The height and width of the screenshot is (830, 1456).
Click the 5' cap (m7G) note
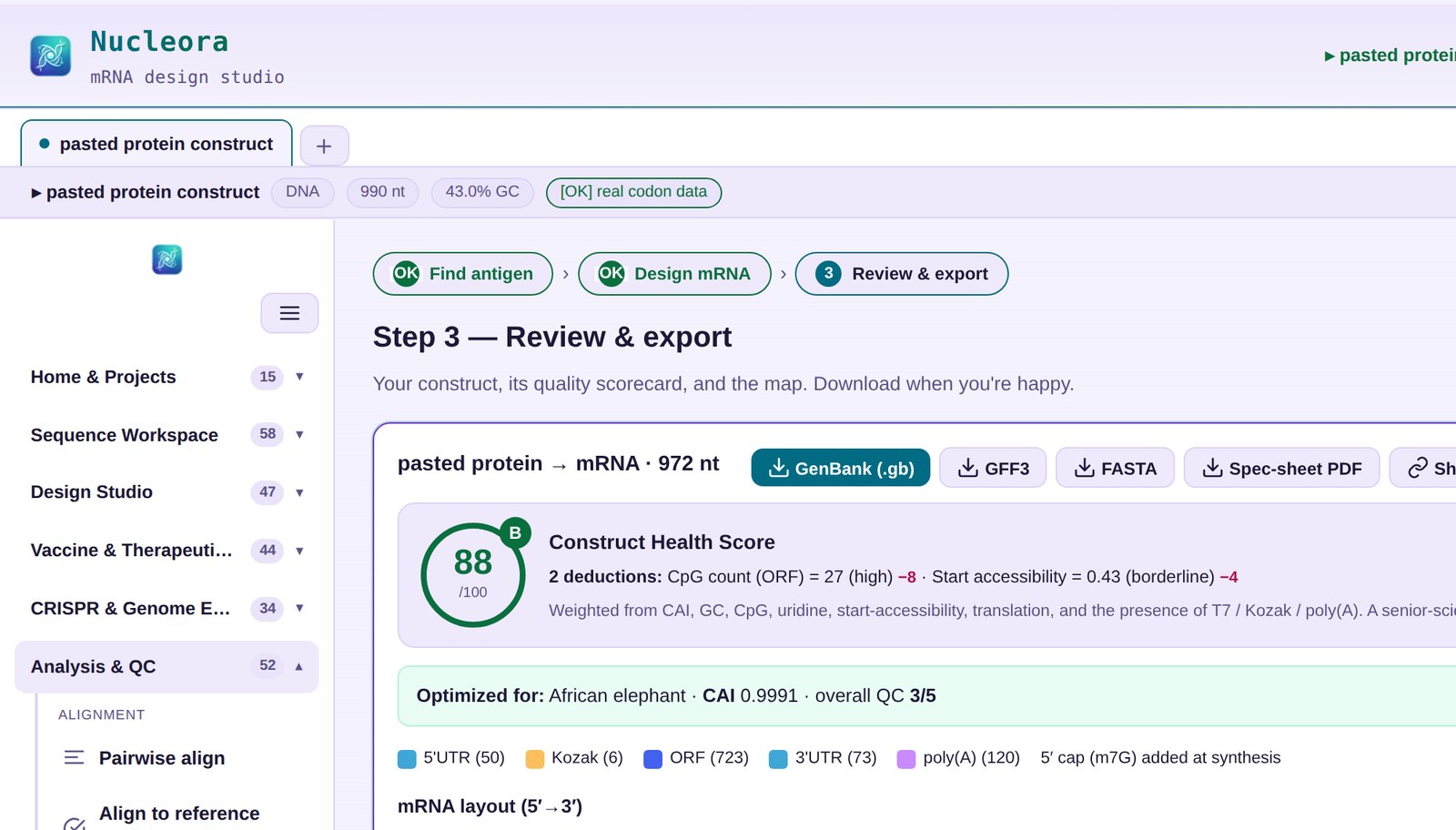(1160, 757)
